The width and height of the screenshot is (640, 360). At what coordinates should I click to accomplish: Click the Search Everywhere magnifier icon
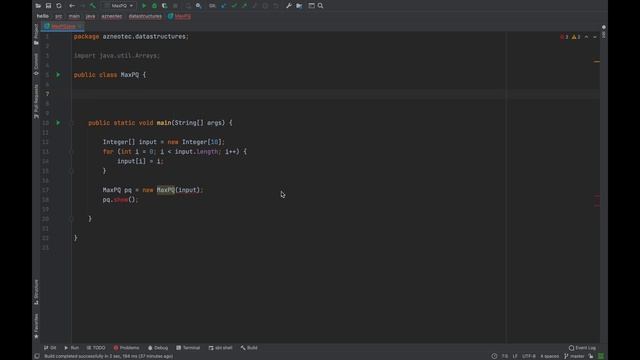click(x=320, y=6)
